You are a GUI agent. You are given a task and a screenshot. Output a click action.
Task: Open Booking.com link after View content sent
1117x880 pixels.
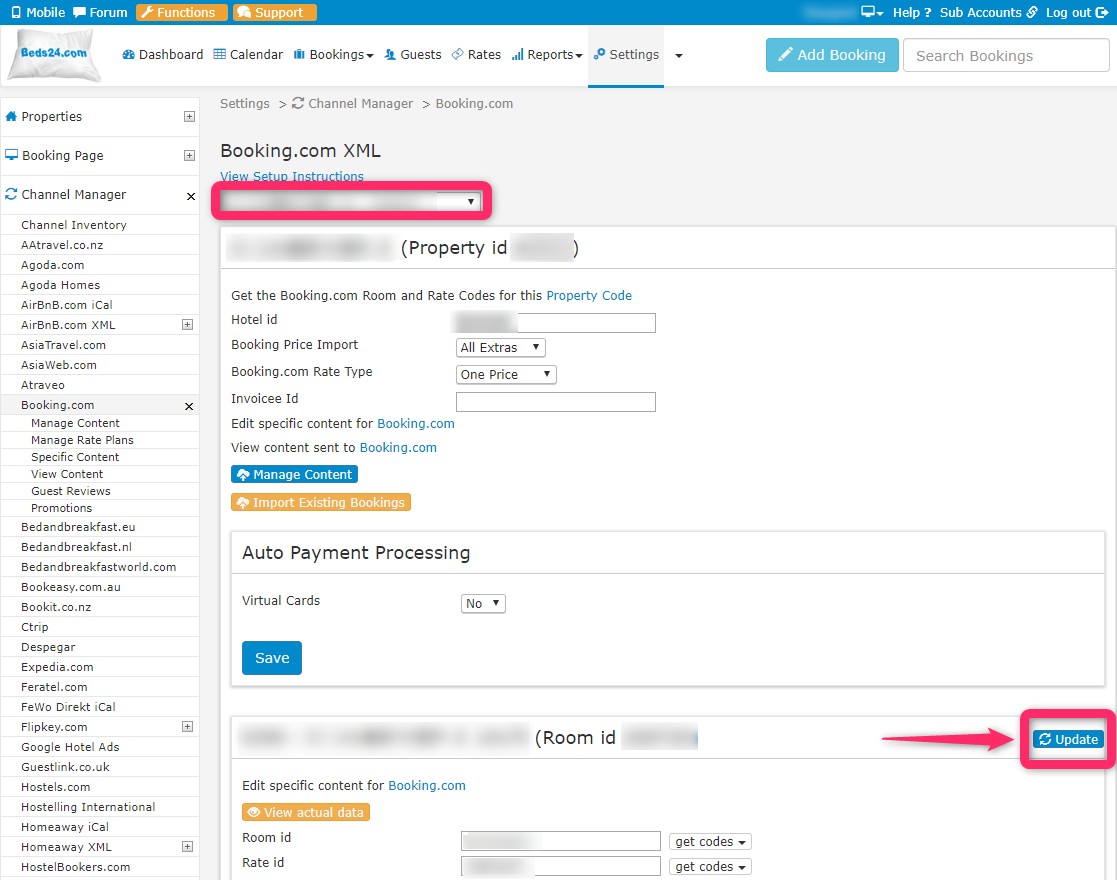398,447
